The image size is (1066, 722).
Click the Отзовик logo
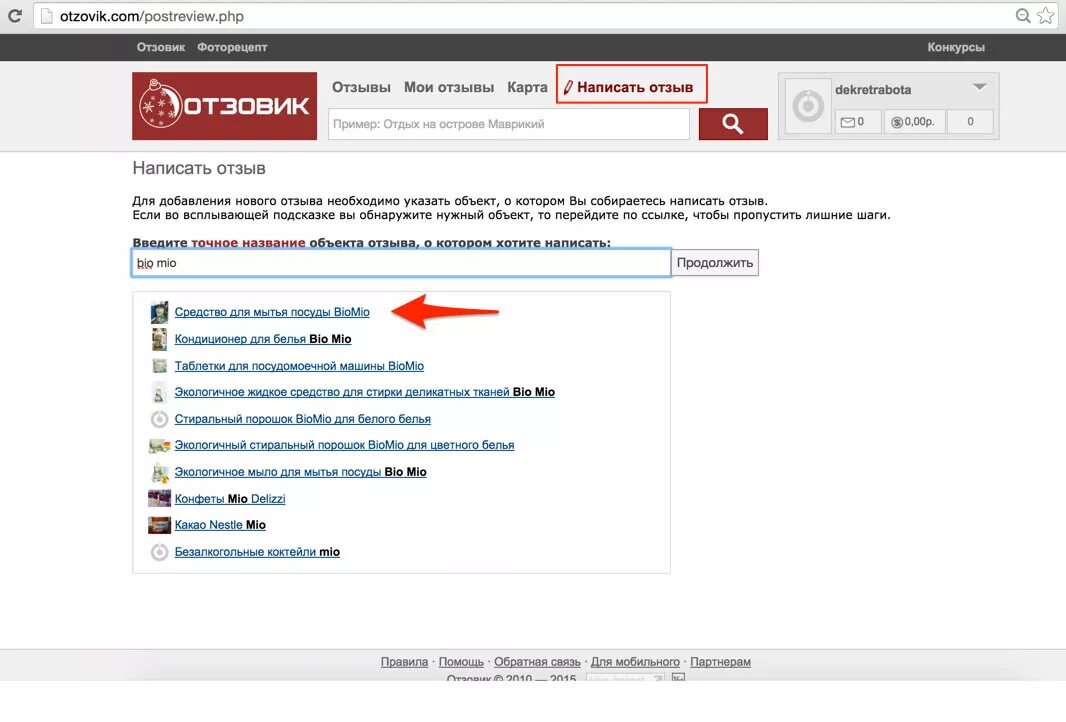pyautogui.click(x=224, y=106)
